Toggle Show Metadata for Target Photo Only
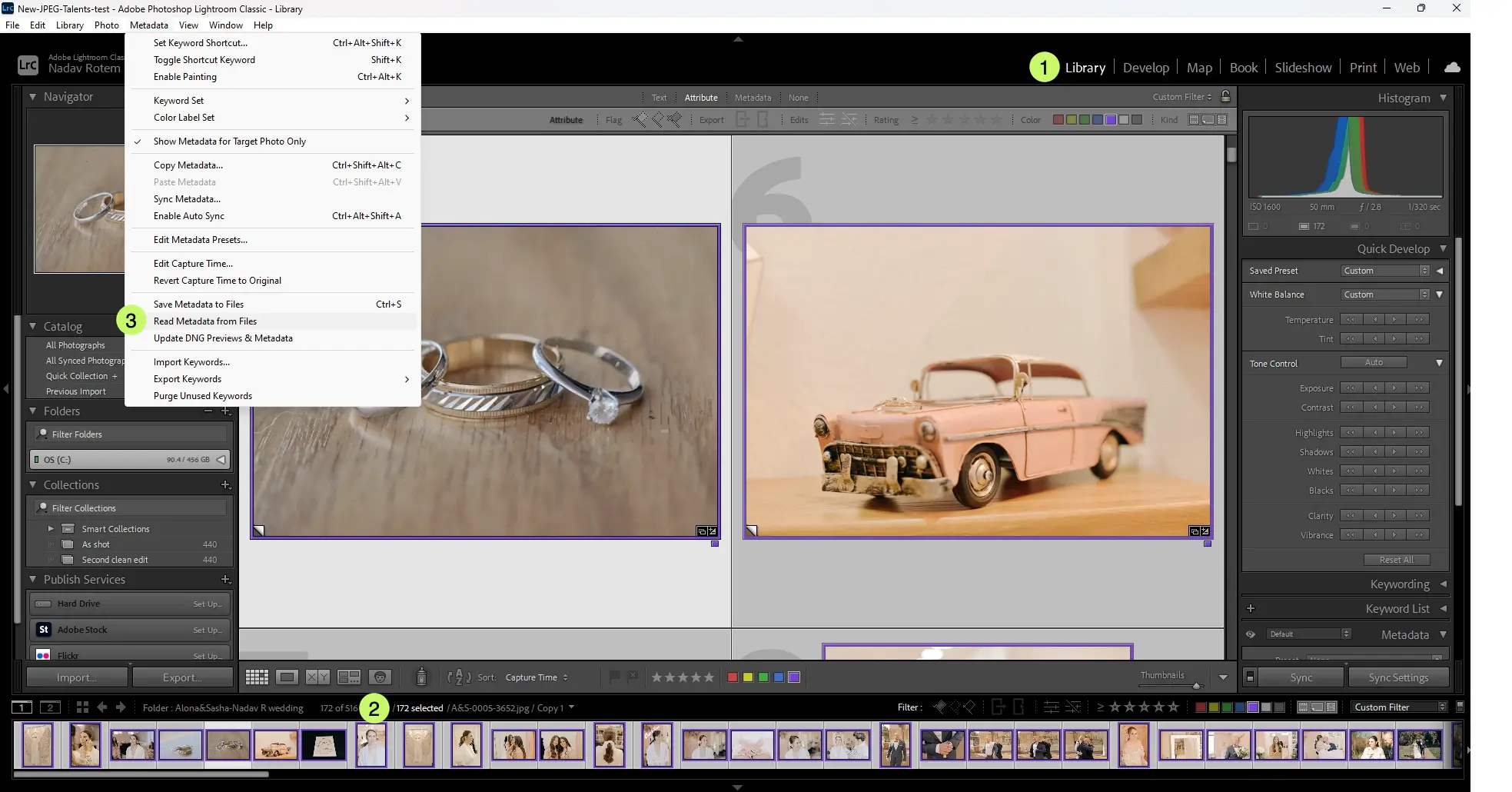Viewport: 1512px width, 792px height. tap(229, 141)
